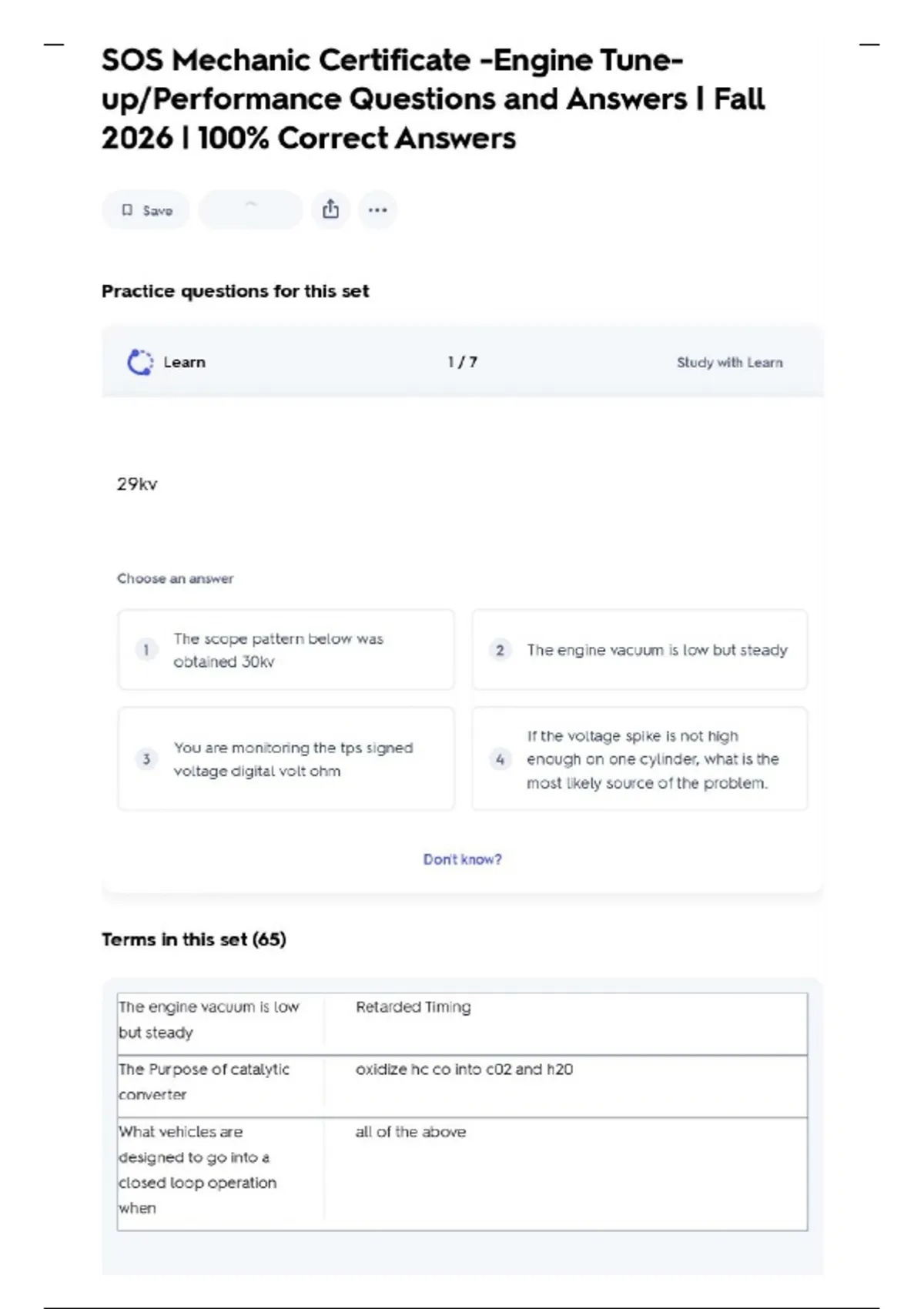Click the share icon button
Viewport: 924px width, 1309px height.
tap(330, 209)
